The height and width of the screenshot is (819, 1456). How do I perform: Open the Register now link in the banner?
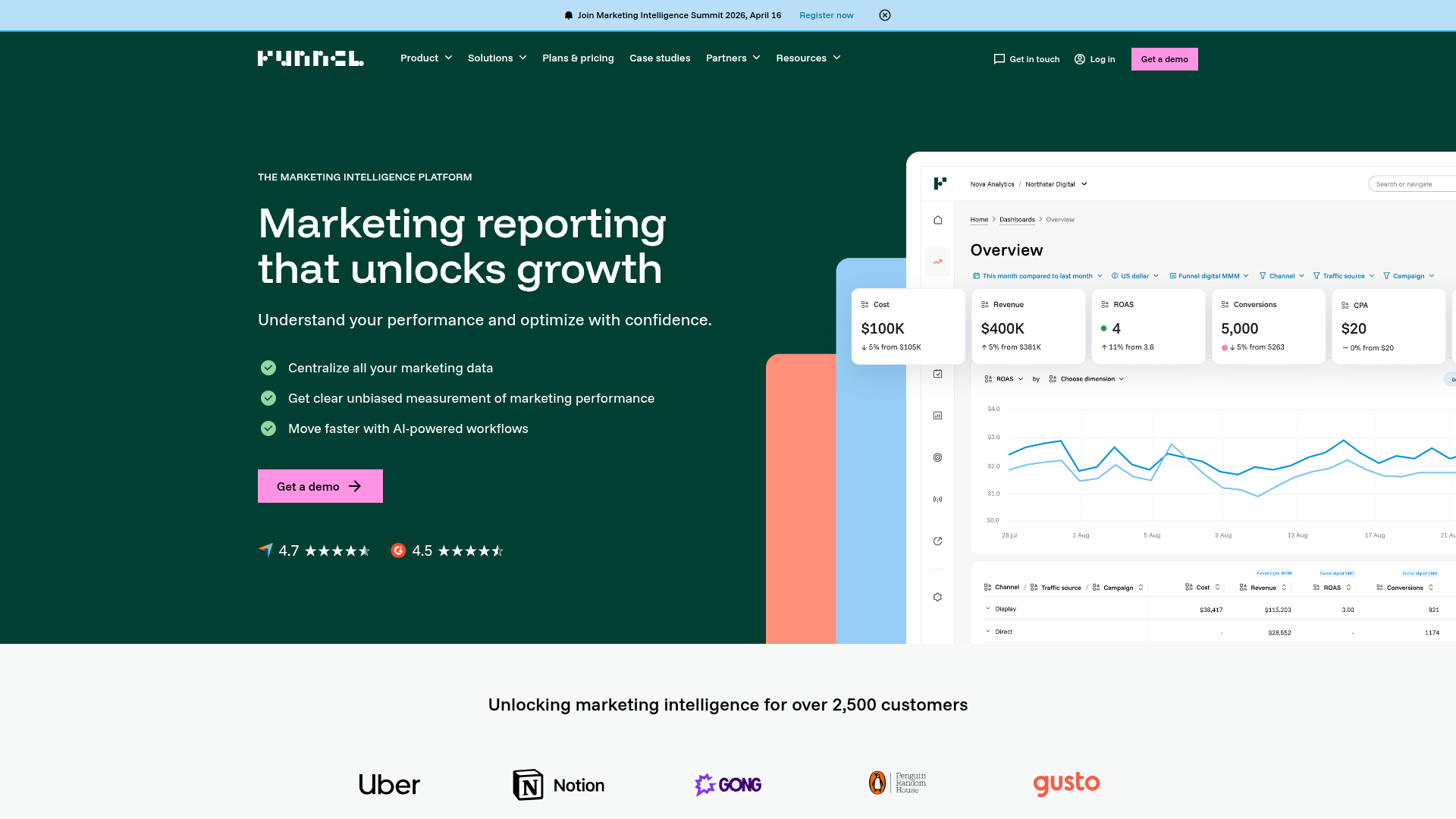[826, 15]
